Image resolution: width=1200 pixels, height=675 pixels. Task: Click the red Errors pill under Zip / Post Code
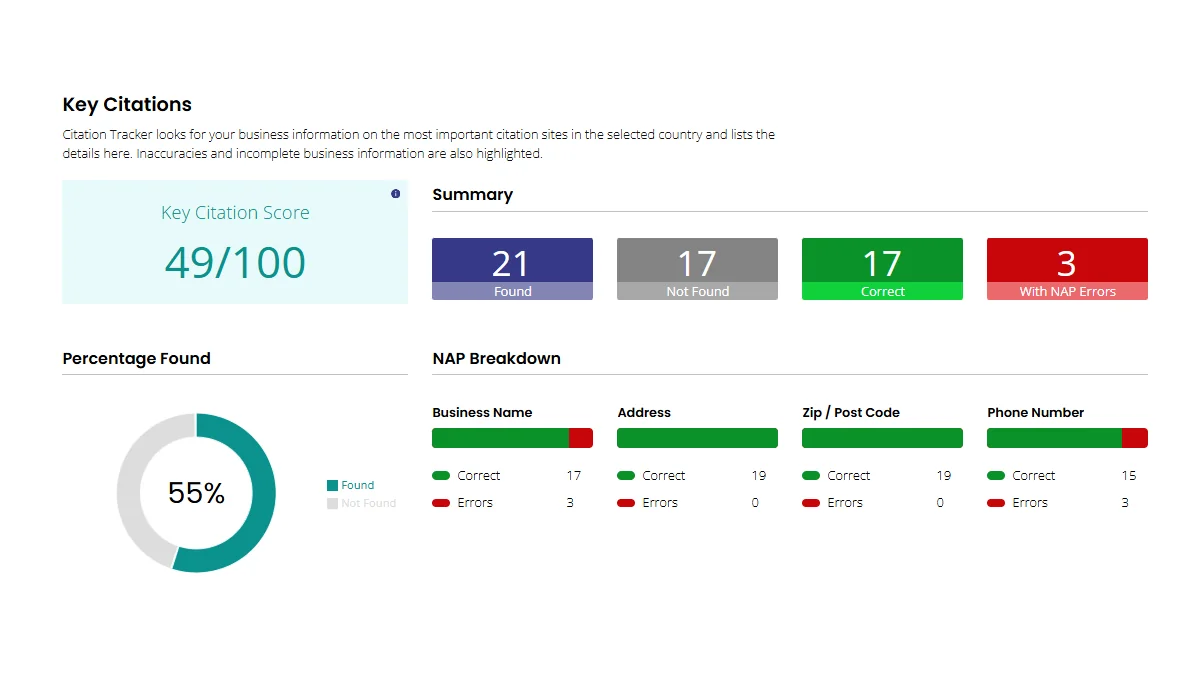(x=811, y=503)
